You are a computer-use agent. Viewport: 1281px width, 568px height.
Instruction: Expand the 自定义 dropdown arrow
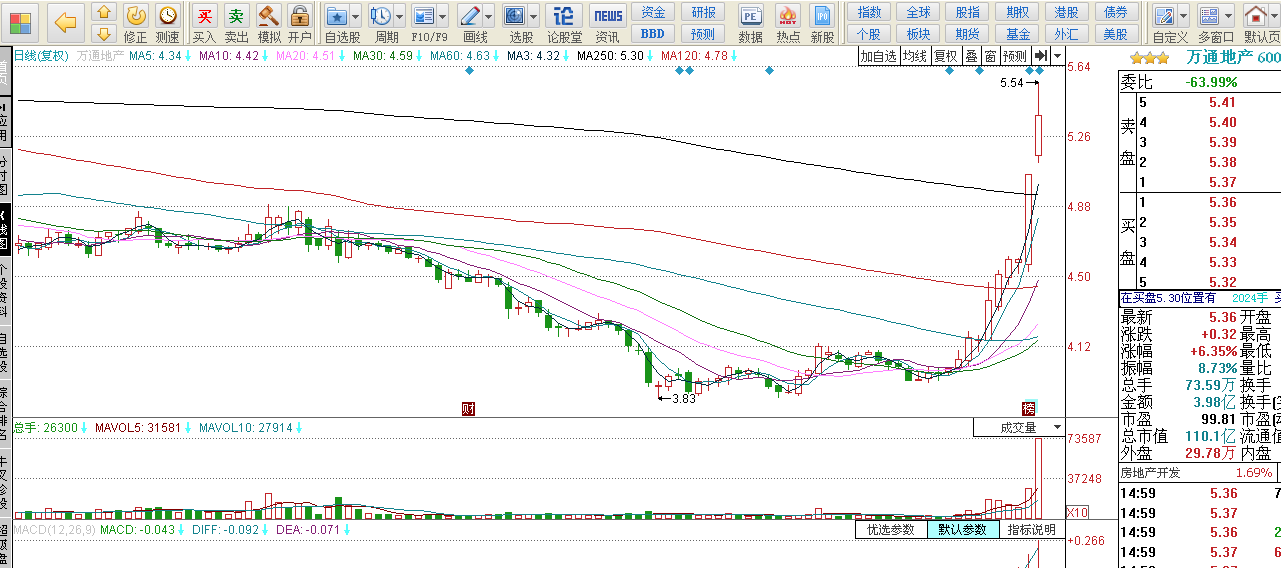pyautogui.click(x=1184, y=17)
